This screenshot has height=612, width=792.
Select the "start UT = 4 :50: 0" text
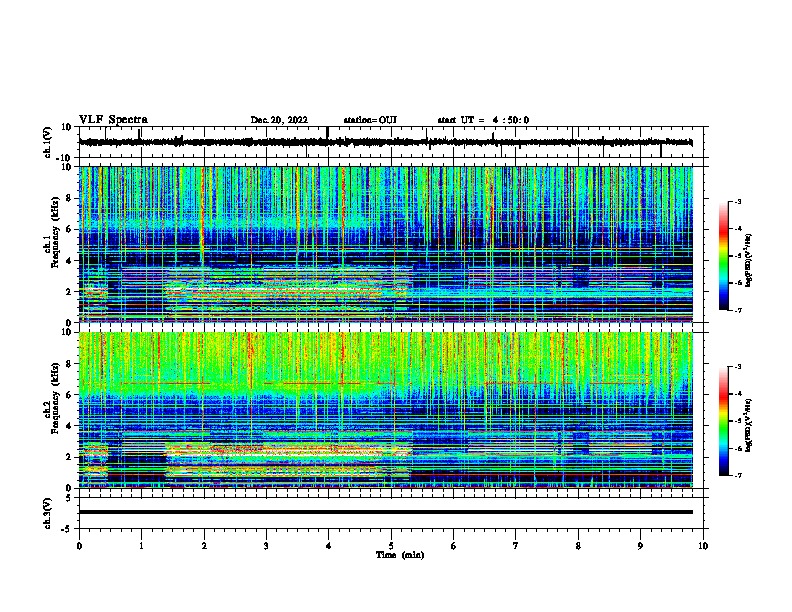tap(483, 120)
